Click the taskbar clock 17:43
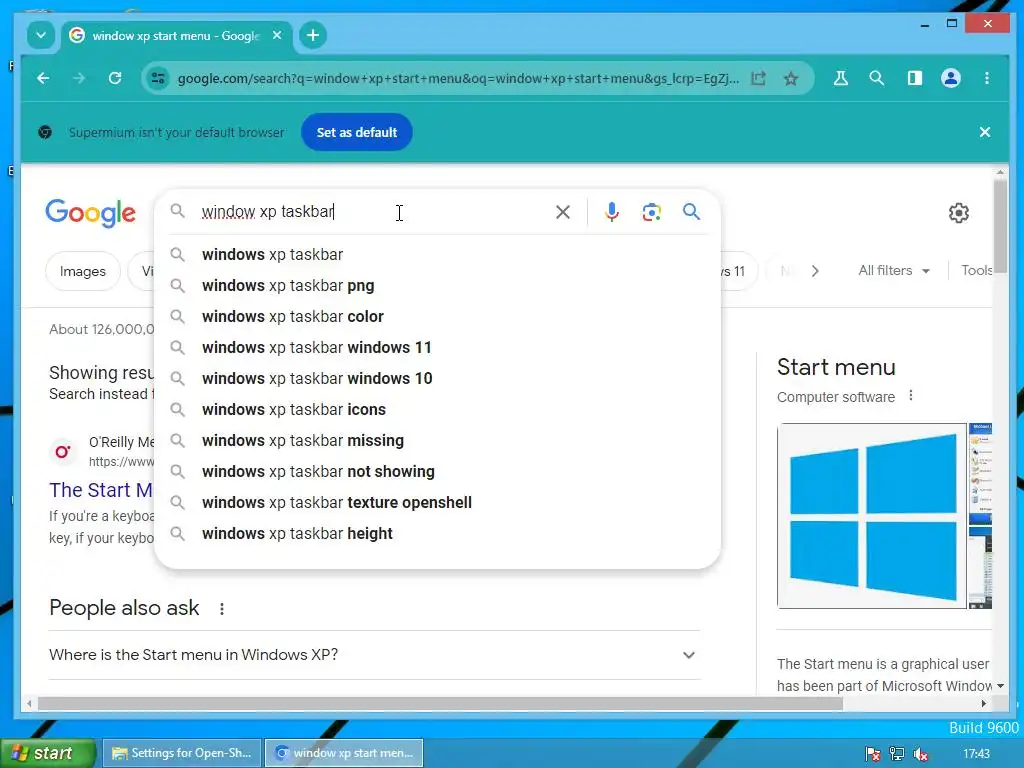The height and width of the screenshot is (768, 1024). pos(976,754)
